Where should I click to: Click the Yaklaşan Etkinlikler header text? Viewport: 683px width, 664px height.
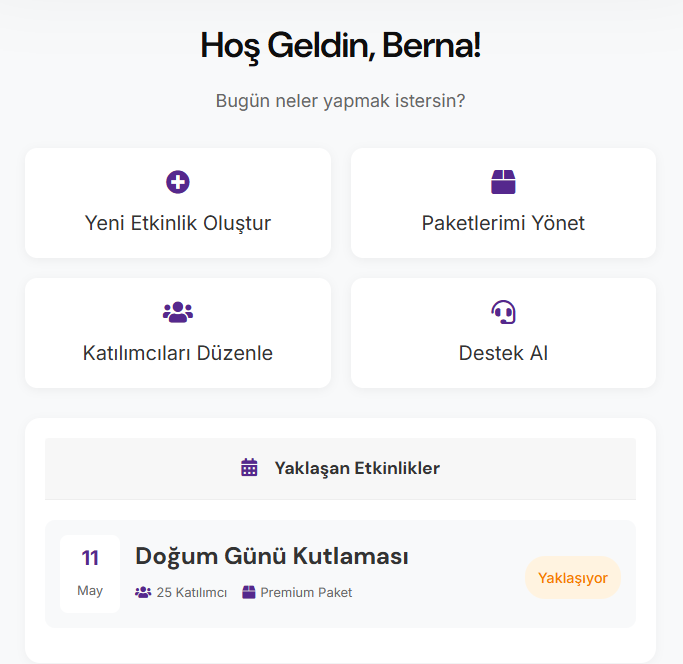pyautogui.click(x=357, y=468)
